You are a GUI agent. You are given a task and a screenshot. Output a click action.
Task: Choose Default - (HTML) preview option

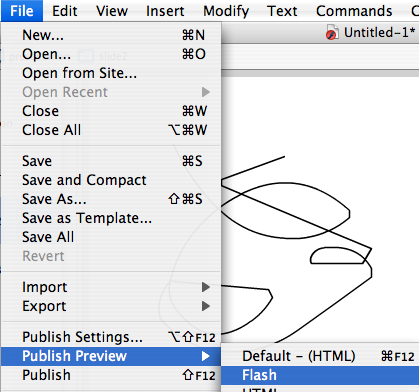[320, 356]
